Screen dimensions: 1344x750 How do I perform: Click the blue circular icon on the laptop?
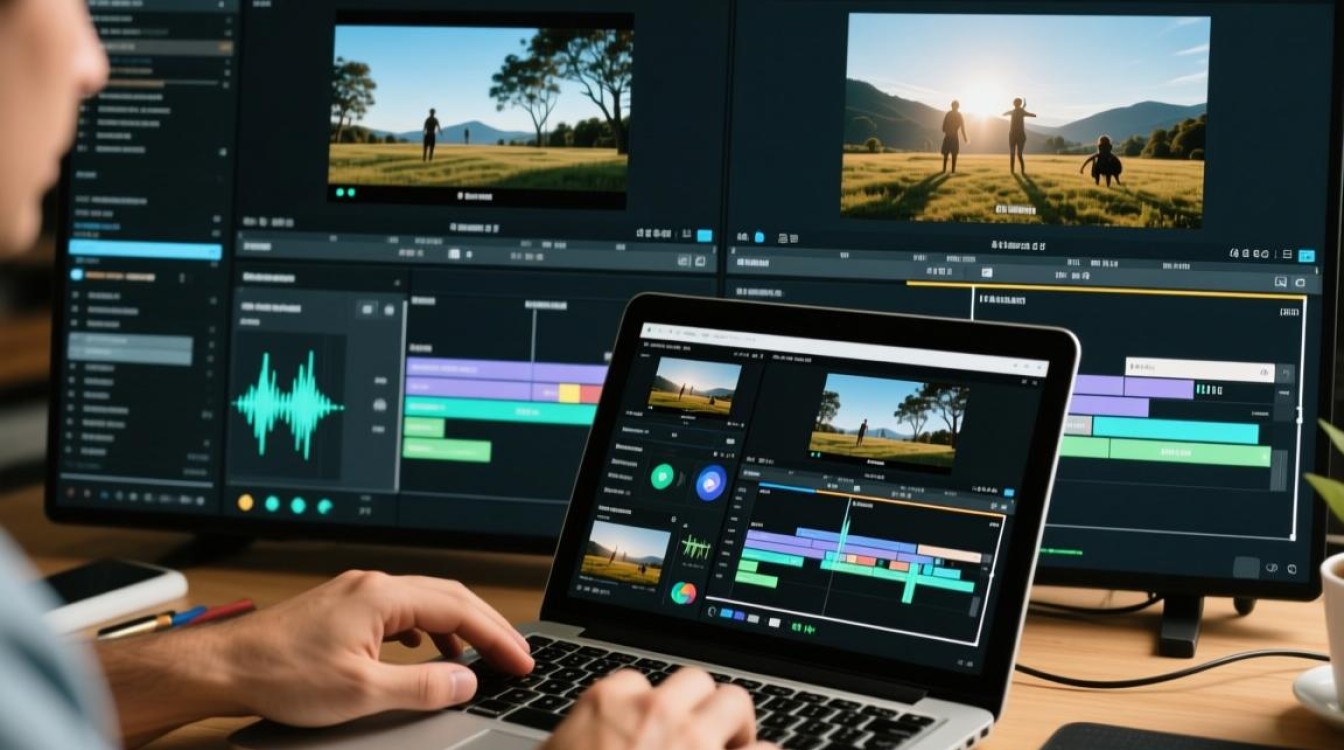coord(711,481)
